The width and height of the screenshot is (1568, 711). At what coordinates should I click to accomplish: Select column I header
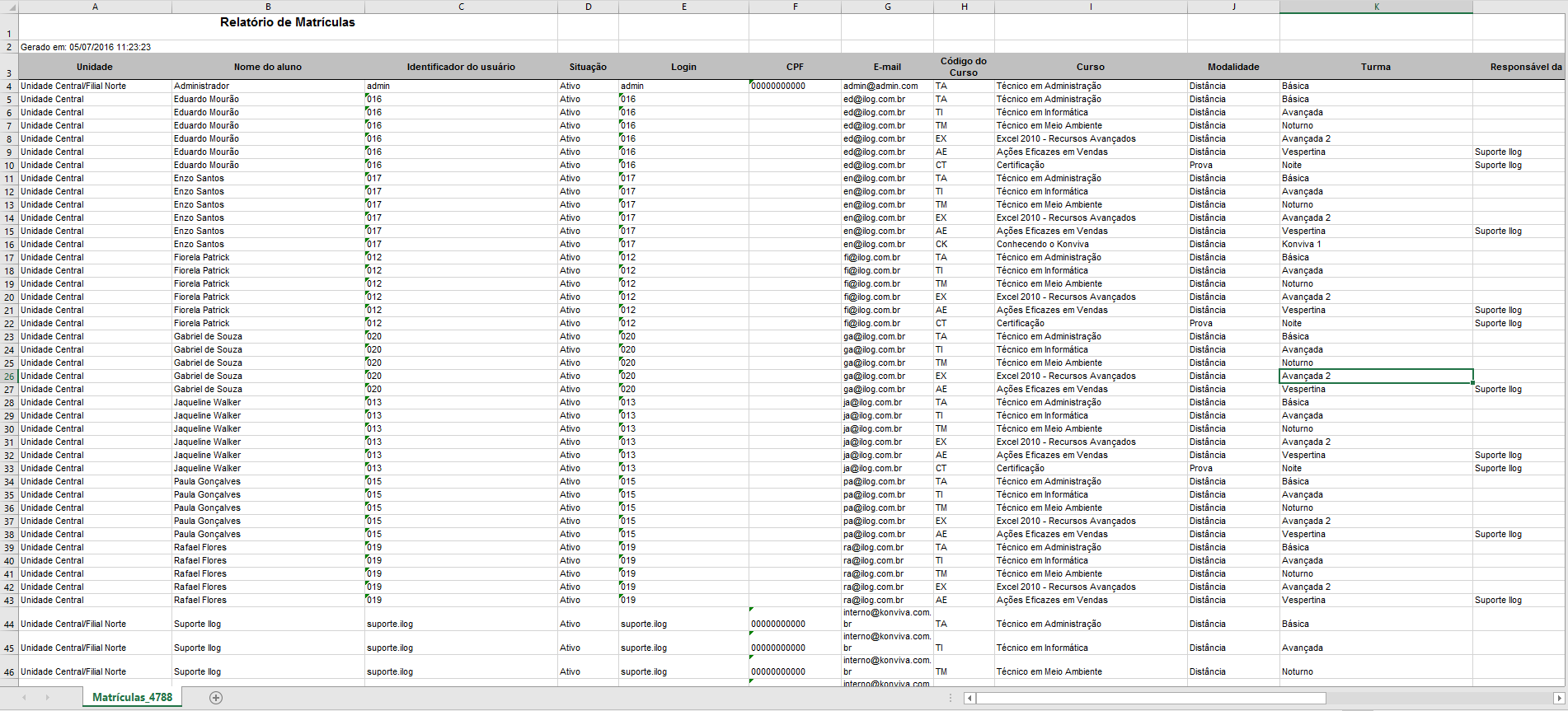pyautogui.click(x=1091, y=7)
